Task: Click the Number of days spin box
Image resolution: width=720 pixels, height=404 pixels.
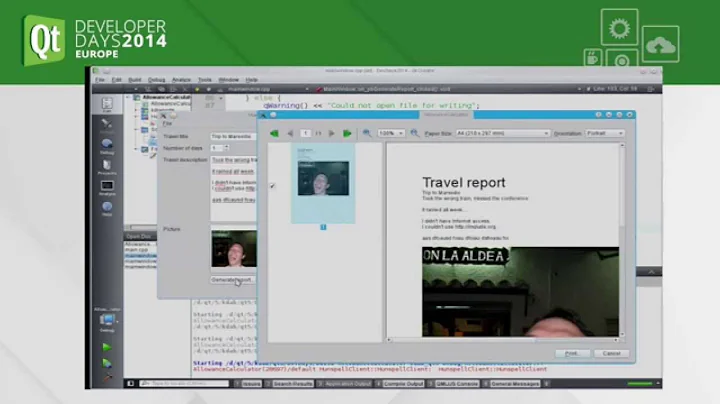Action: (x=220, y=148)
